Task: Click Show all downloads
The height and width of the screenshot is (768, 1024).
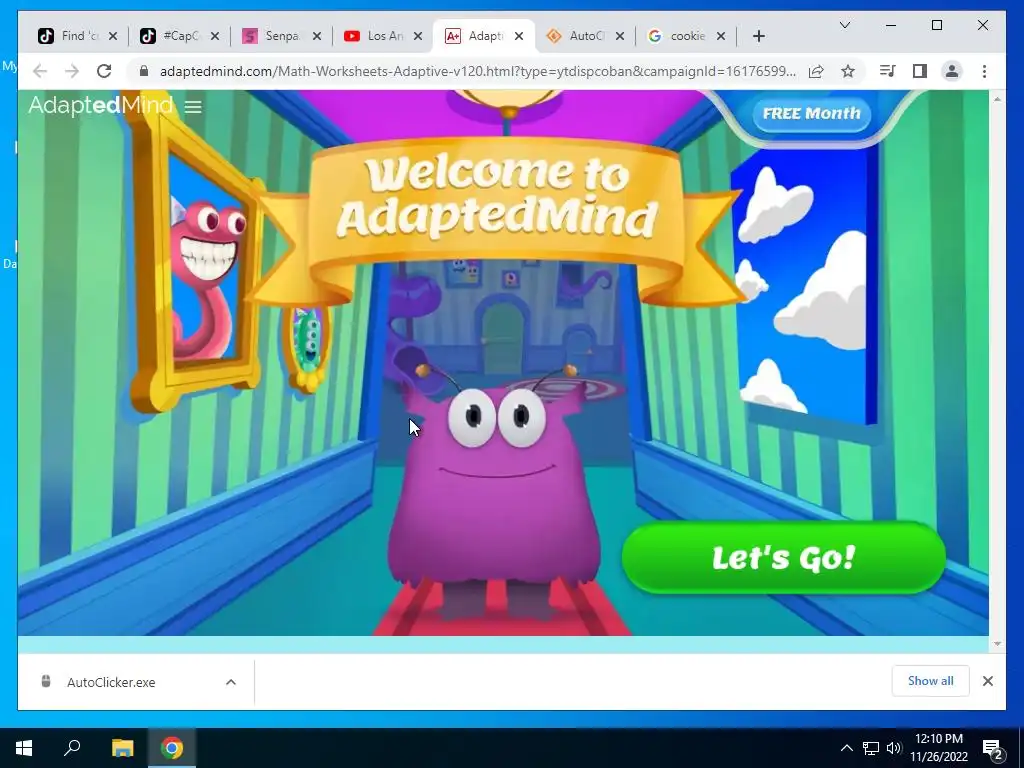Action: pyautogui.click(x=931, y=681)
